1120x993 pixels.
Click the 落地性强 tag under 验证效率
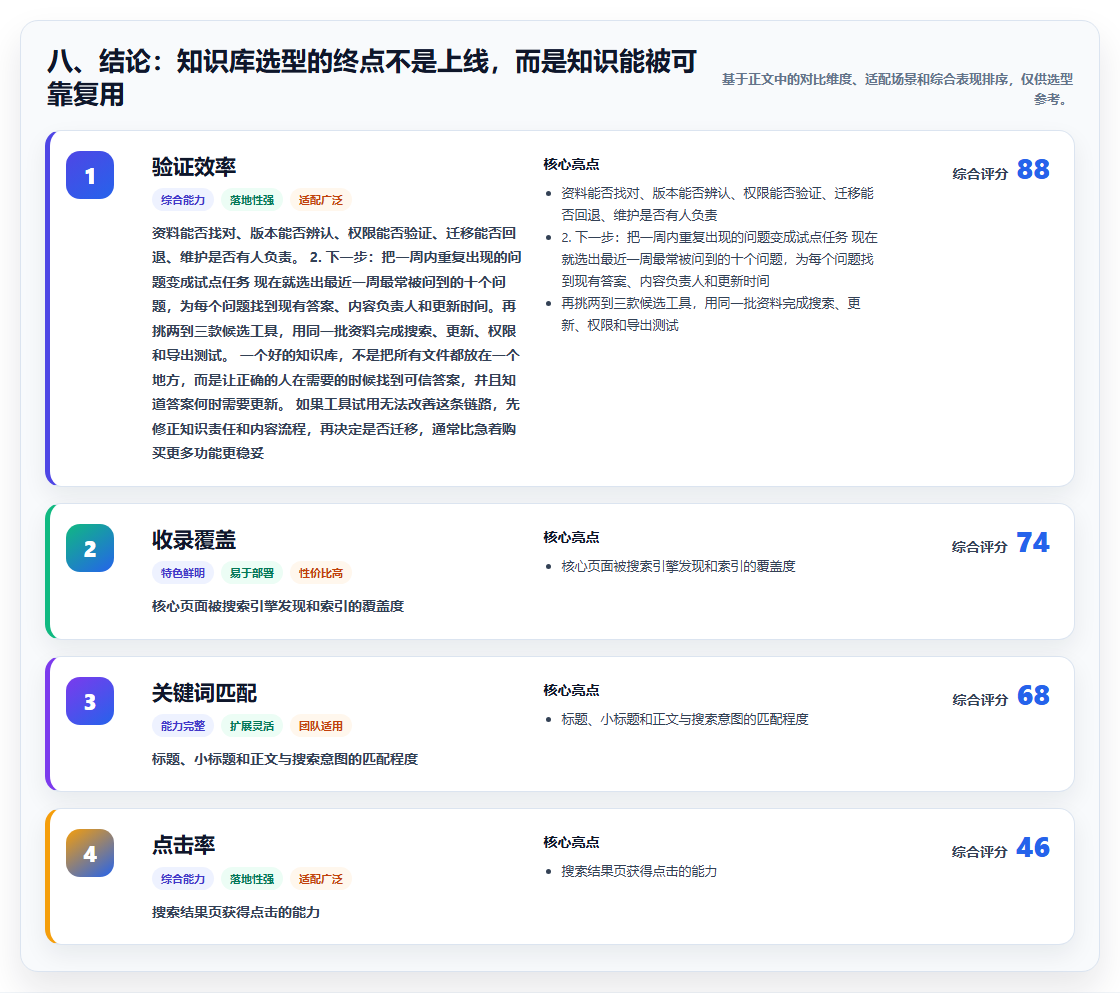click(x=252, y=200)
